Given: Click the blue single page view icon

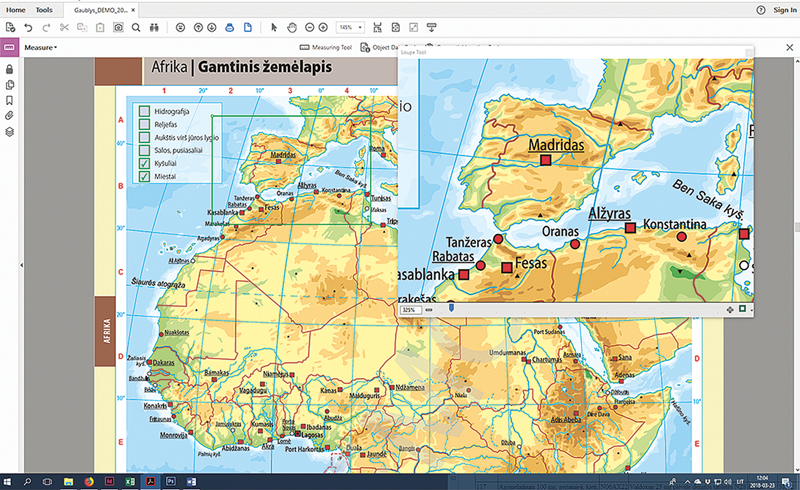Looking at the screenshot, I should (x=247, y=28).
